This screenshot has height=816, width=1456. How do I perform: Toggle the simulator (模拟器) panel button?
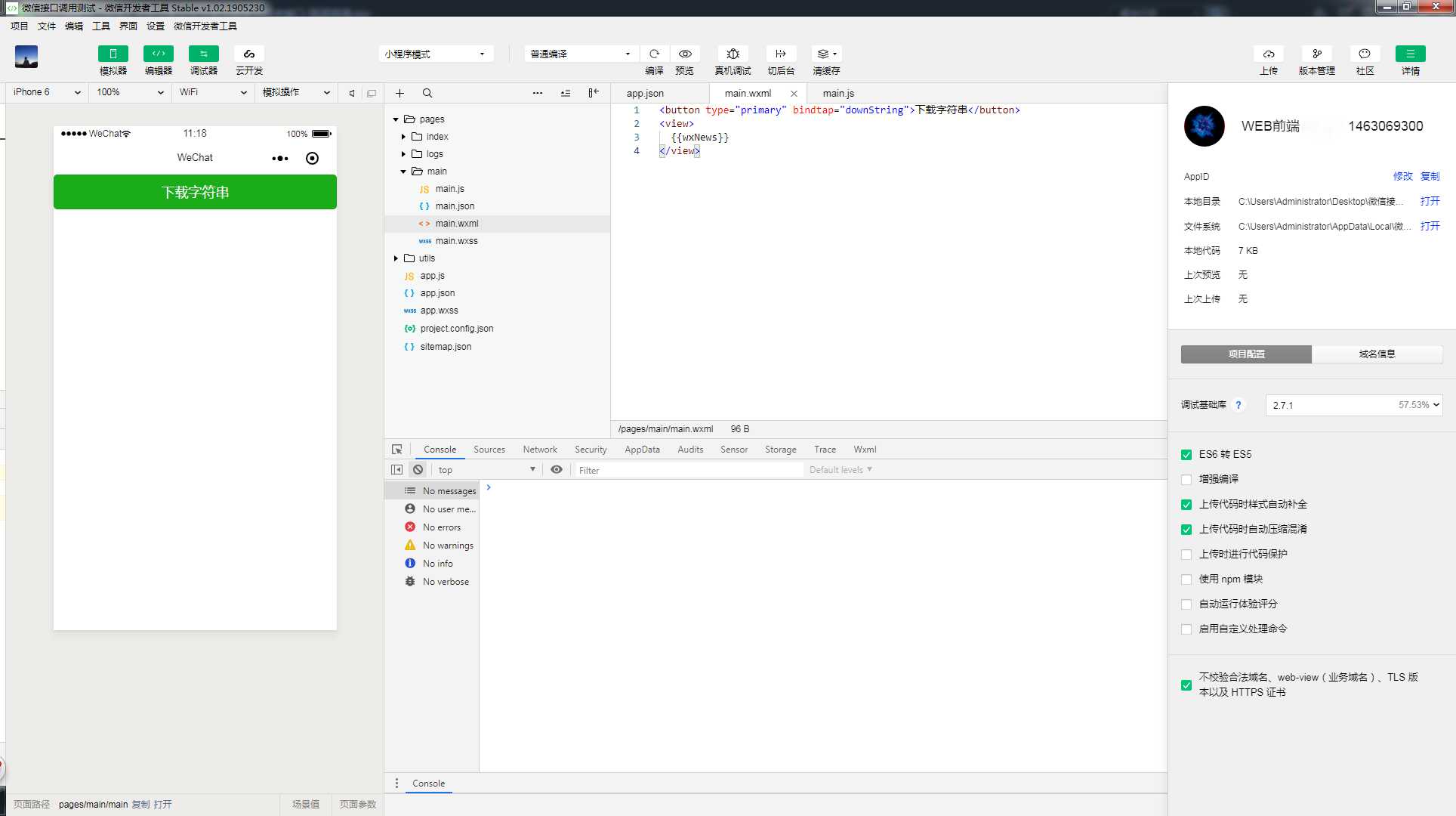click(x=113, y=54)
